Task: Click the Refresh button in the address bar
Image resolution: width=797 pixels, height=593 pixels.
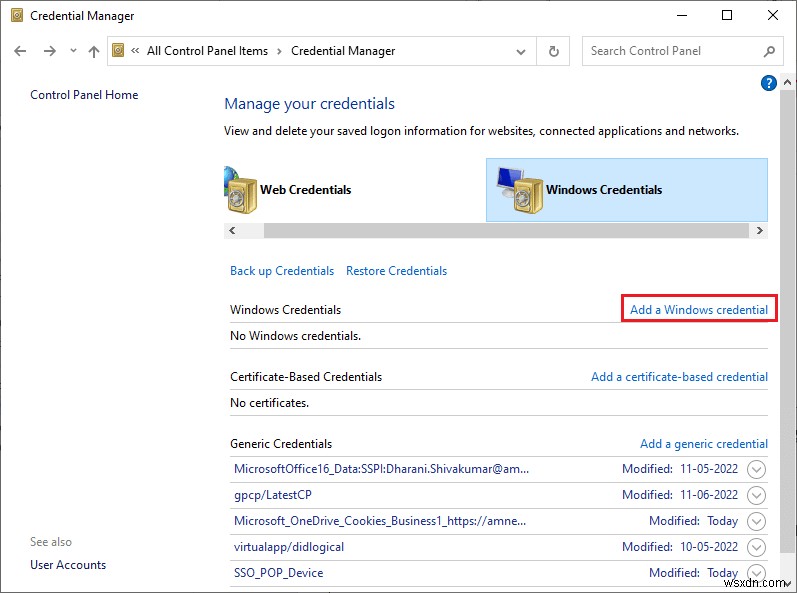Action: (553, 51)
